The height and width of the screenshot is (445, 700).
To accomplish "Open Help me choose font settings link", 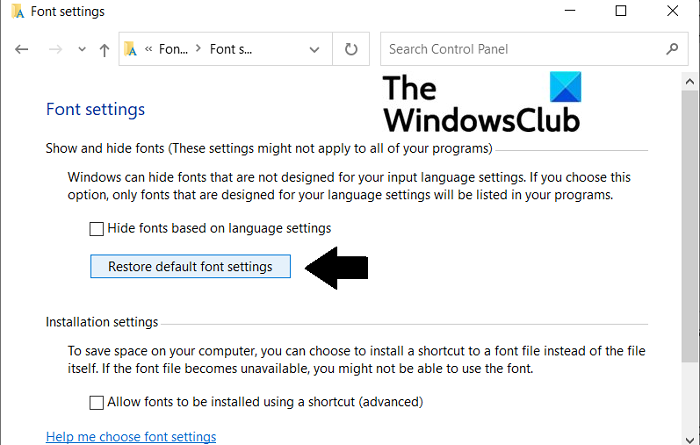I will click(x=131, y=437).
